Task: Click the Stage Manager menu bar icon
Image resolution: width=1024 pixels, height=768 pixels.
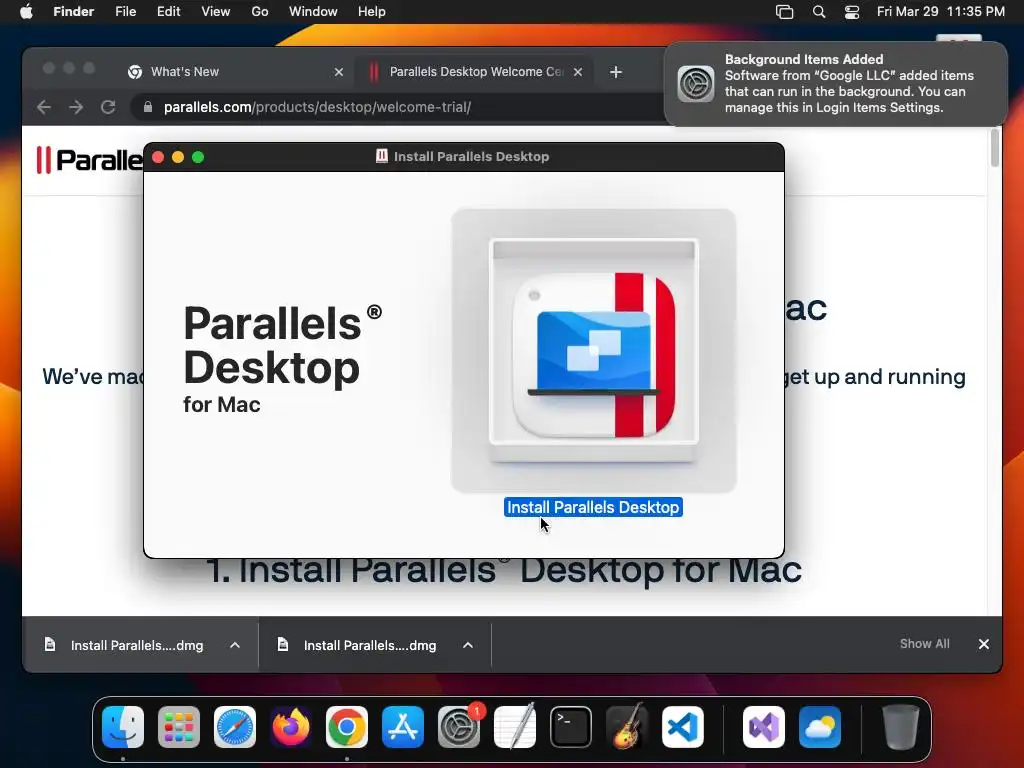Action: tap(784, 12)
